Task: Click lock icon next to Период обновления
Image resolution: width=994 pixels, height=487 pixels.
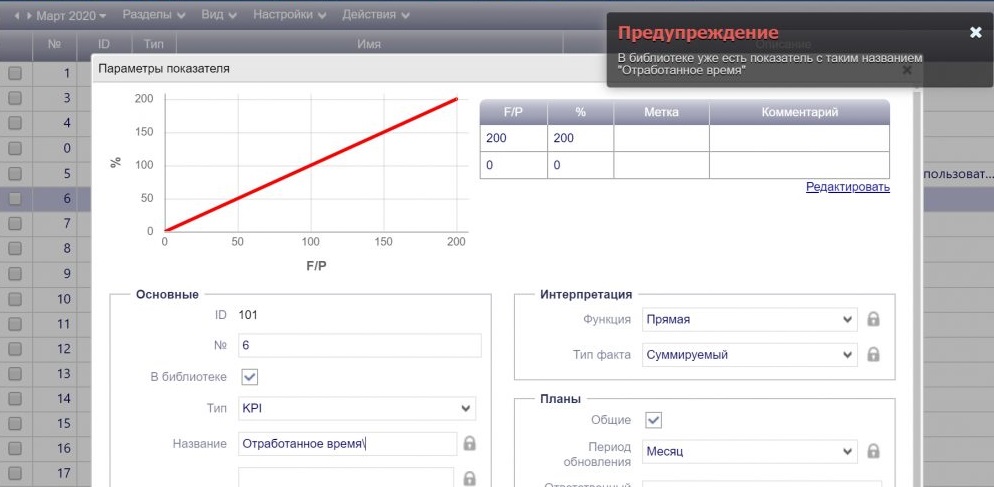Action: pos(873,451)
